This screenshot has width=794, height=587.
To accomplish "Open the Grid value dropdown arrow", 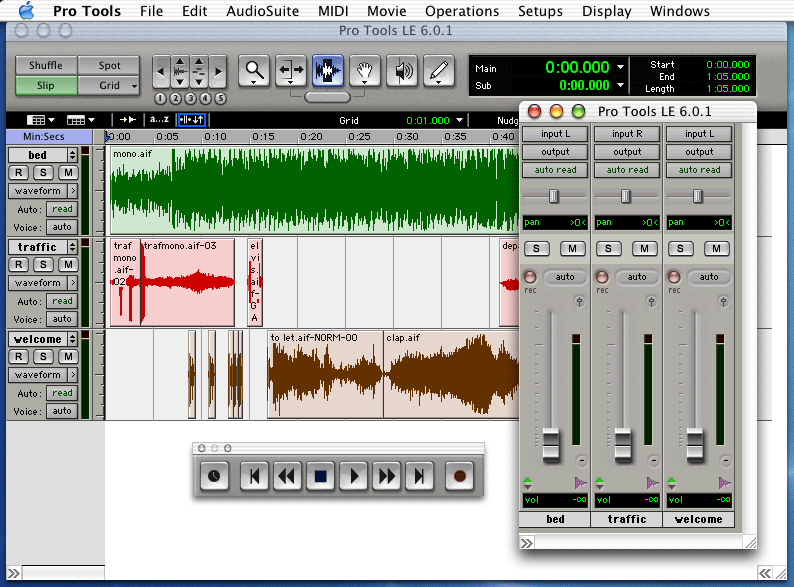I will (459, 120).
